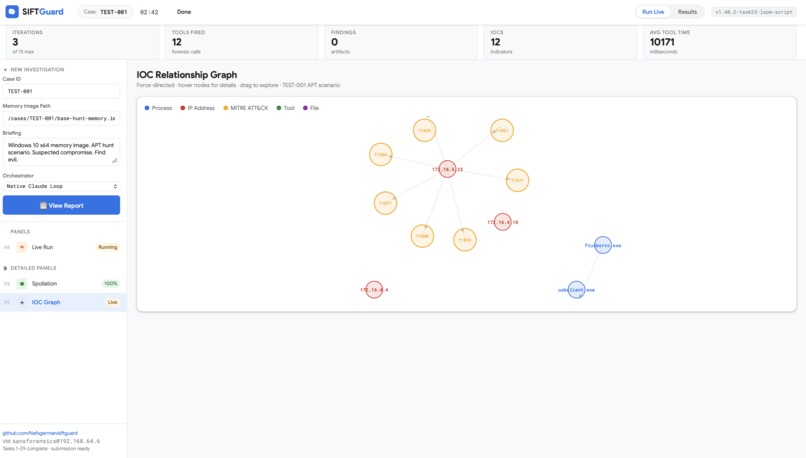Click the Live Run lightning icon
The width and height of the screenshot is (806, 458).
pyautogui.click(x=22, y=247)
